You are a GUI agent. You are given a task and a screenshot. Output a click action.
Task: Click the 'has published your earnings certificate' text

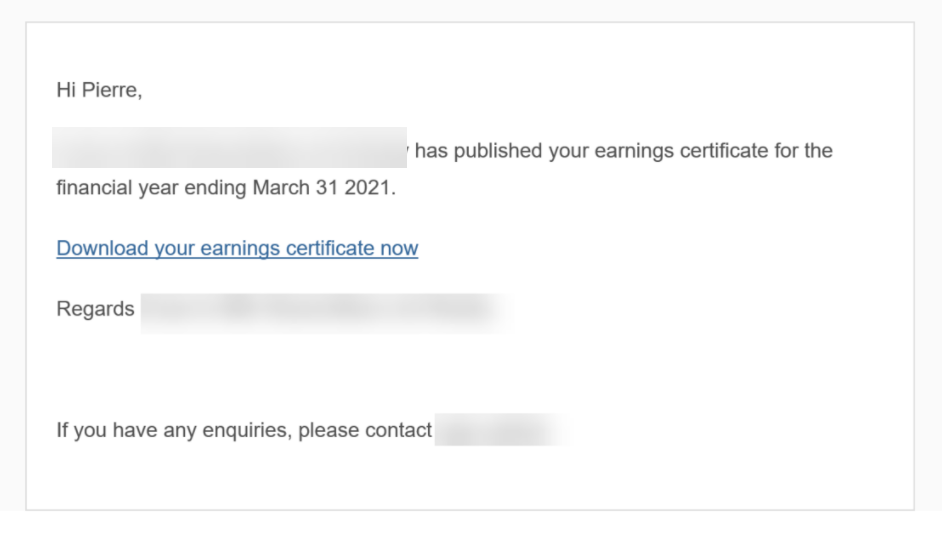(544, 151)
